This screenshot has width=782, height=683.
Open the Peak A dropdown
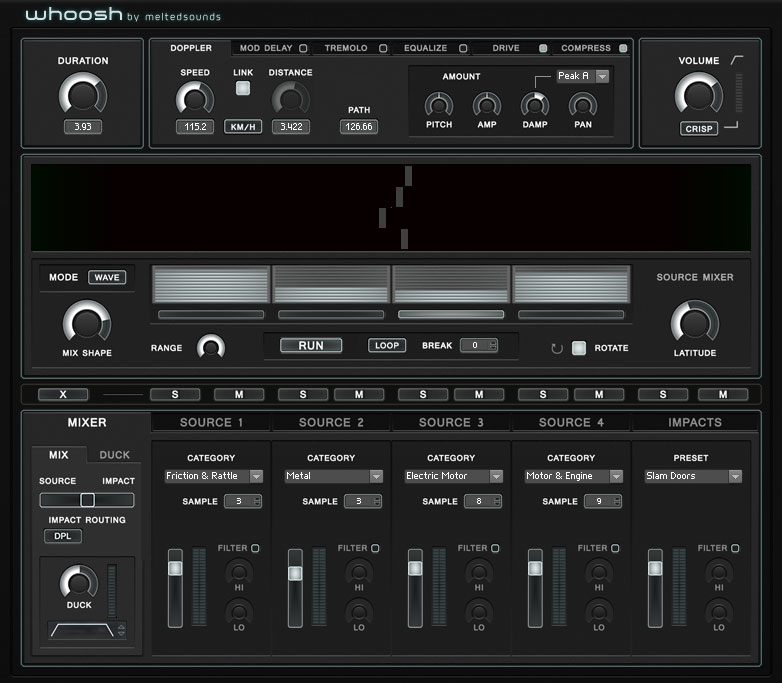click(582, 76)
